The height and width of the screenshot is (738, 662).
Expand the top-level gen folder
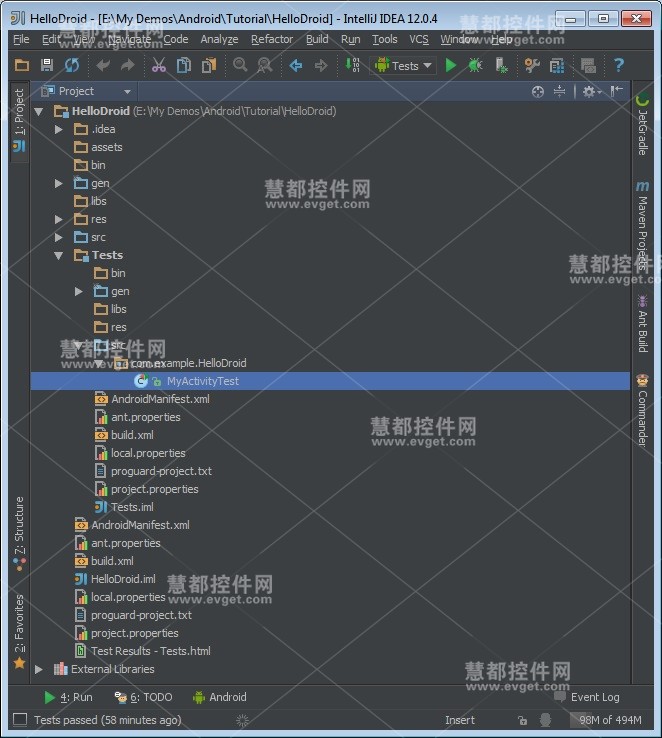click(59, 183)
